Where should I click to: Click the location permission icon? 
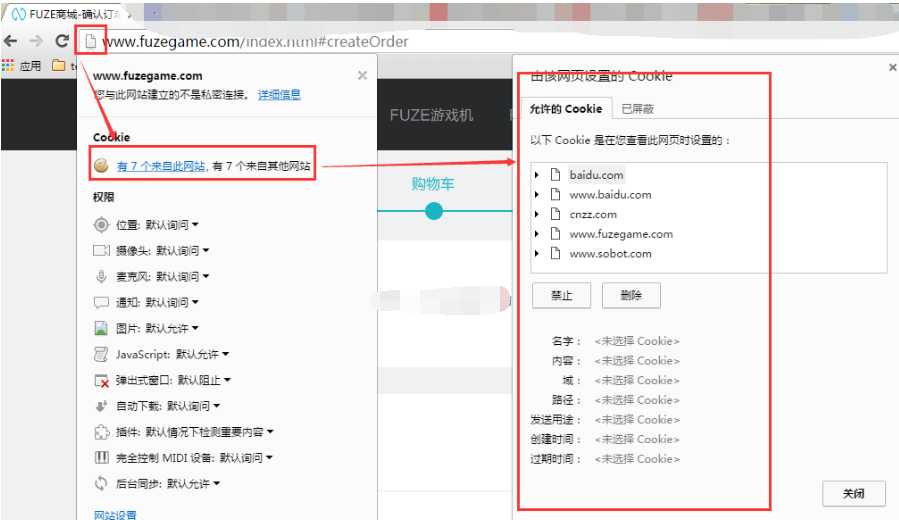[x=101, y=225]
